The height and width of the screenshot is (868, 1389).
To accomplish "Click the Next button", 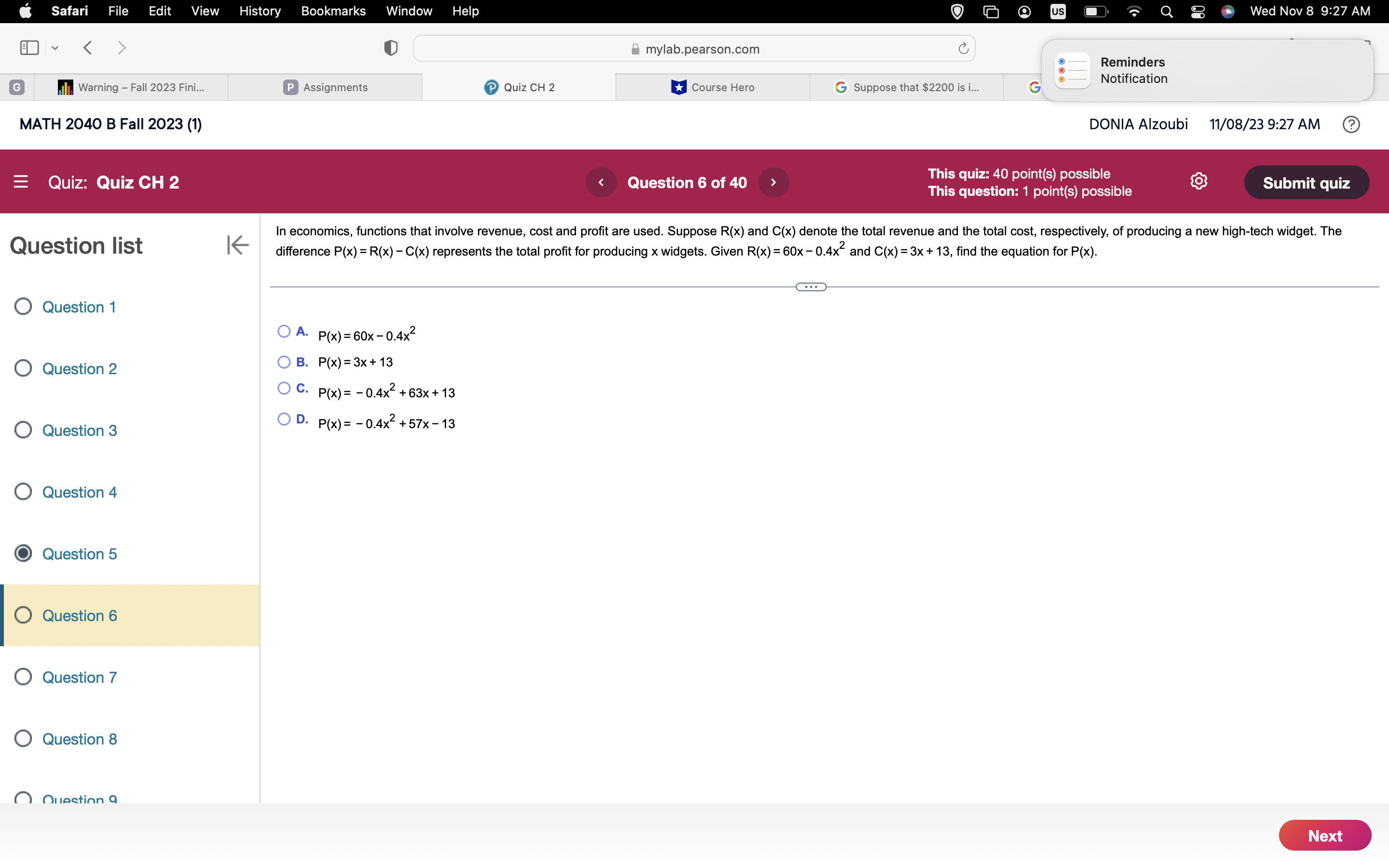I will [1325, 835].
